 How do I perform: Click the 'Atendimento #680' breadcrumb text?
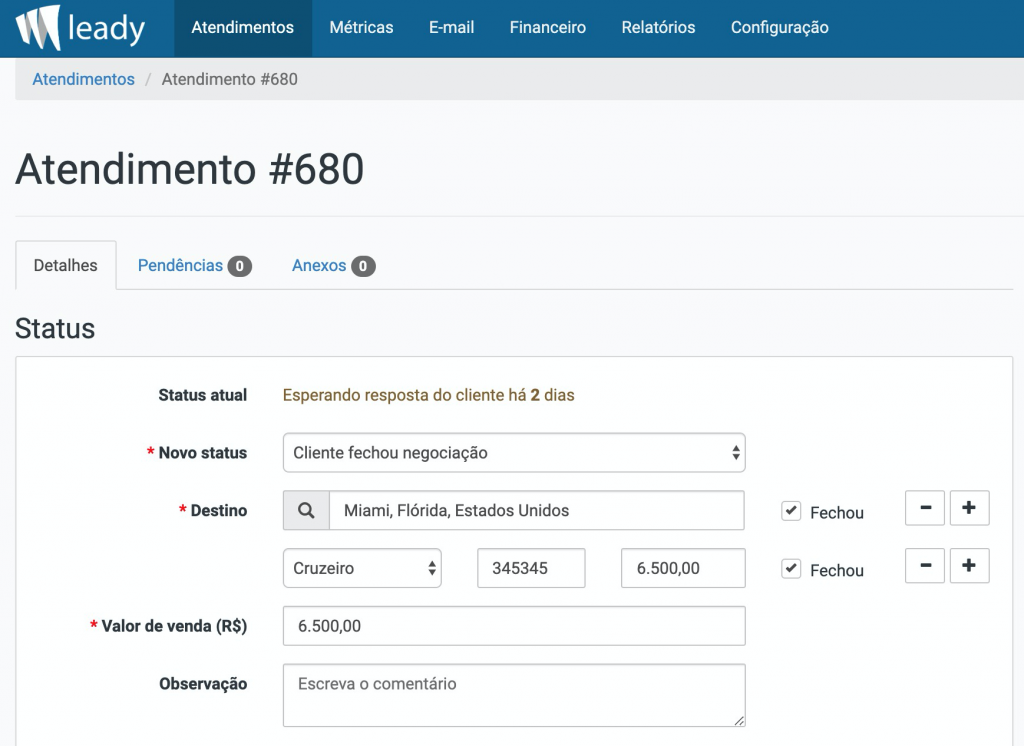tap(230, 79)
